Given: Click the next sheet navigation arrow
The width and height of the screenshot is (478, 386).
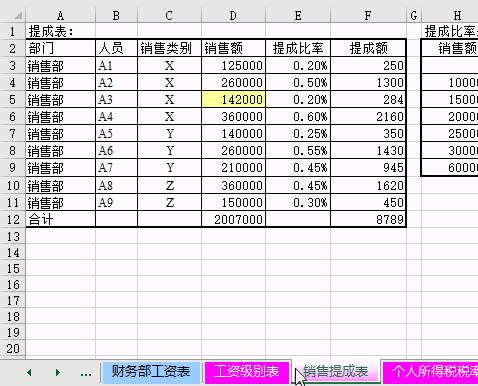Looking at the screenshot, I should pyautogui.click(x=58, y=372).
